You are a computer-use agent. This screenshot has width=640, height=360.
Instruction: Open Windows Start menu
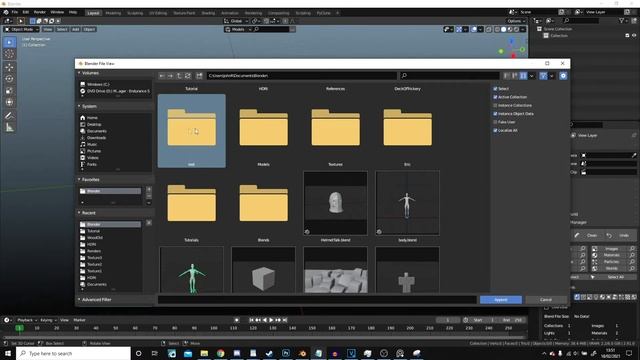[8, 353]
